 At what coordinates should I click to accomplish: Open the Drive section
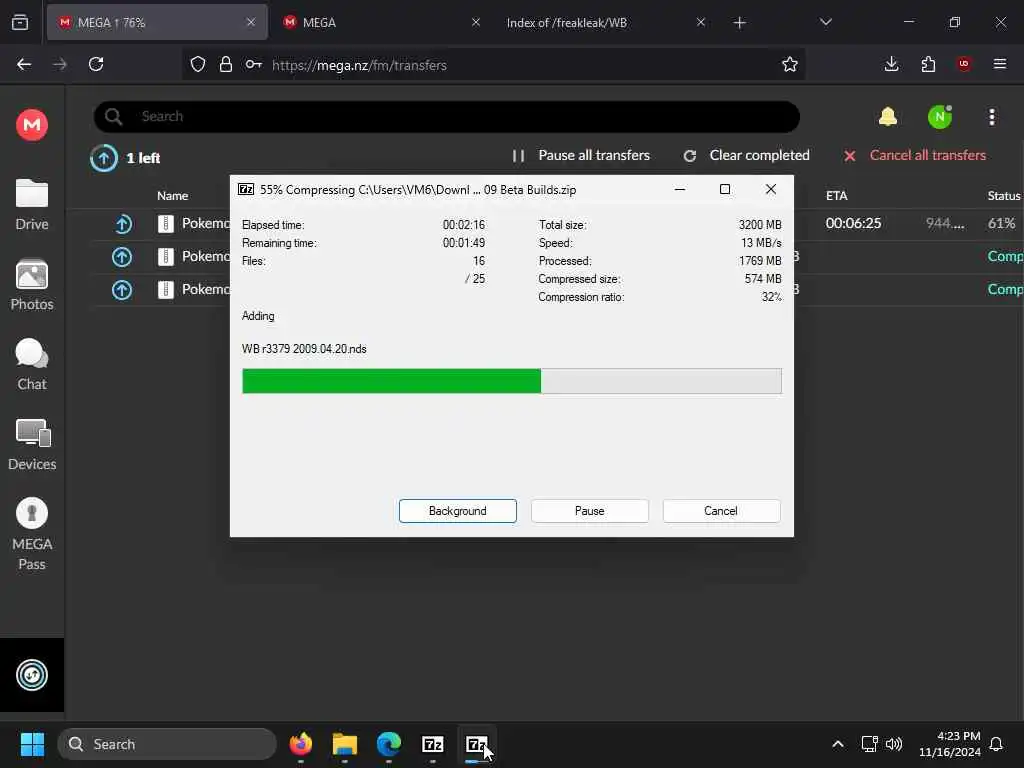pos(31,205)
